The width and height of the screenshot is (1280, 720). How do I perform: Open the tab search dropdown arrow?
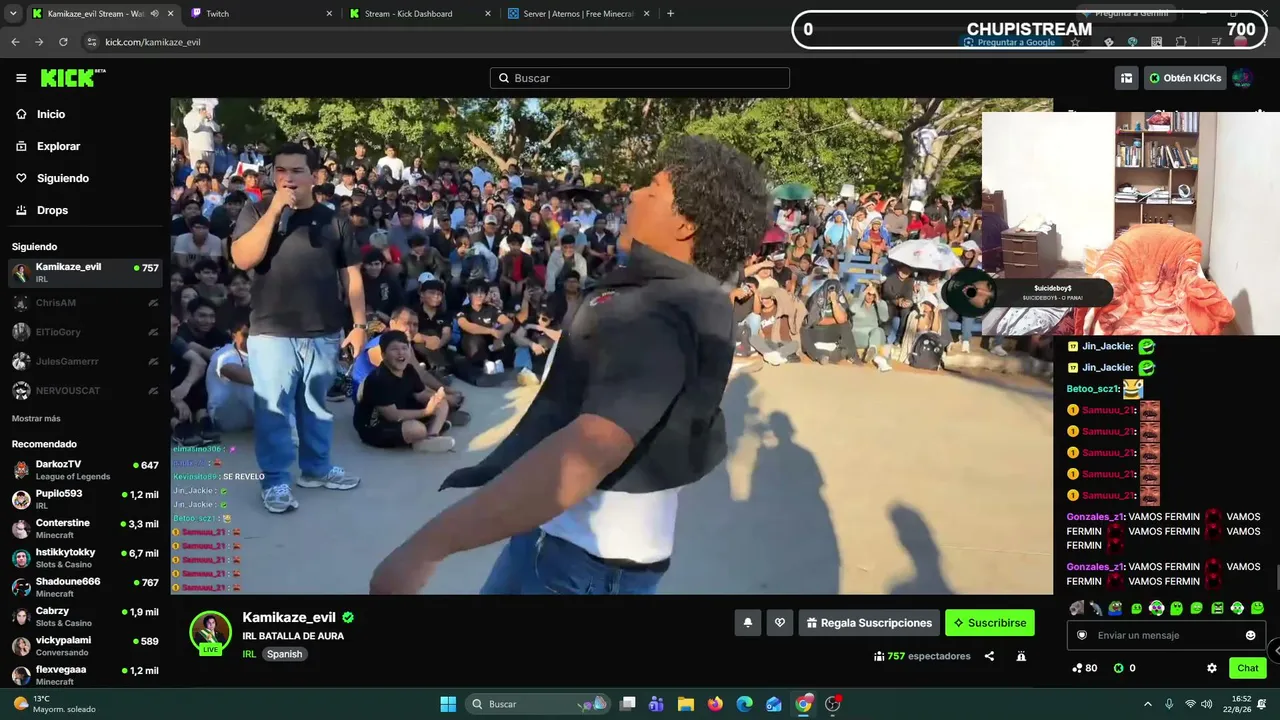pos(13,13)
